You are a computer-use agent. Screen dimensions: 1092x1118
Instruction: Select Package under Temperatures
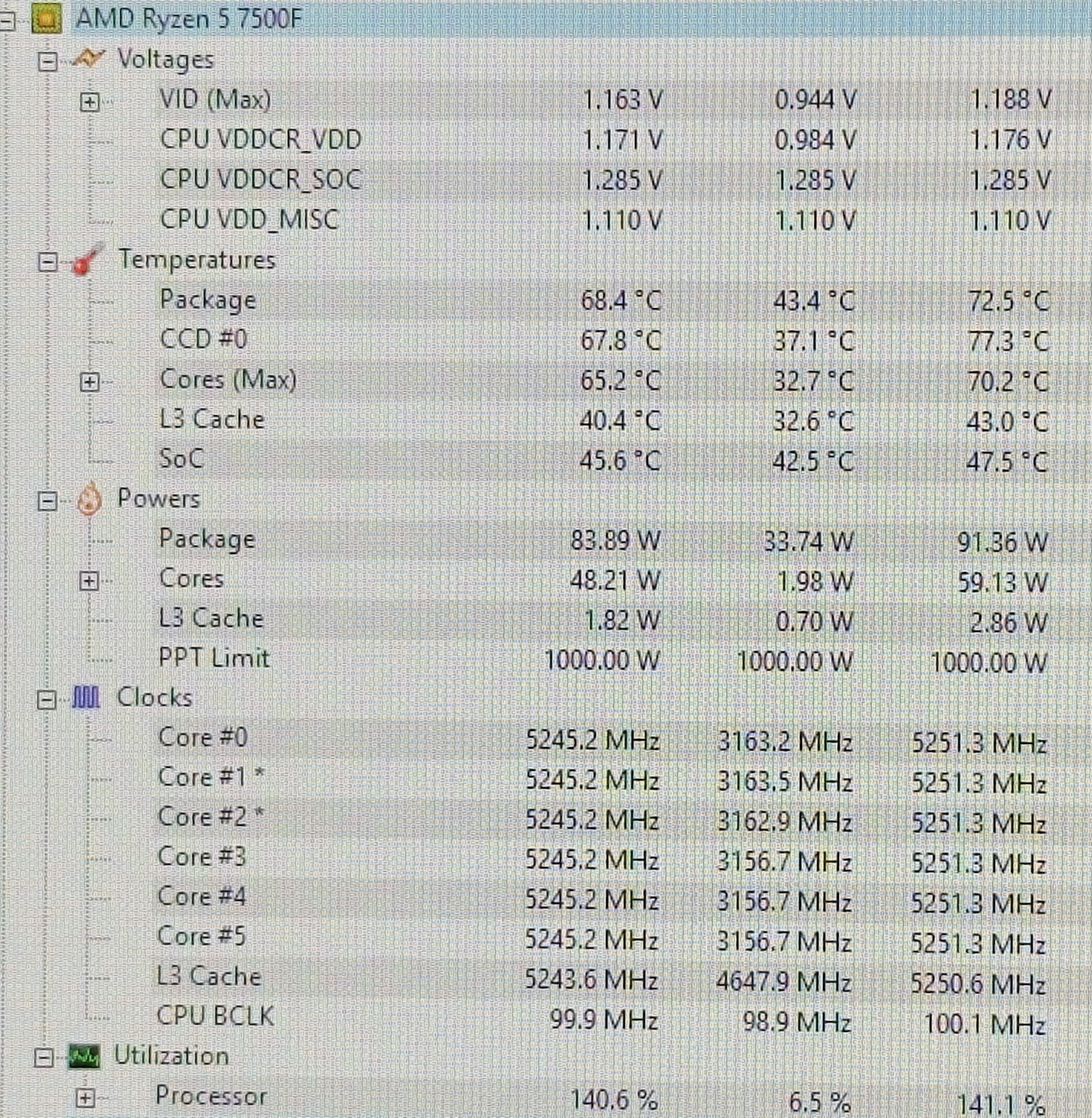[208, 300]
